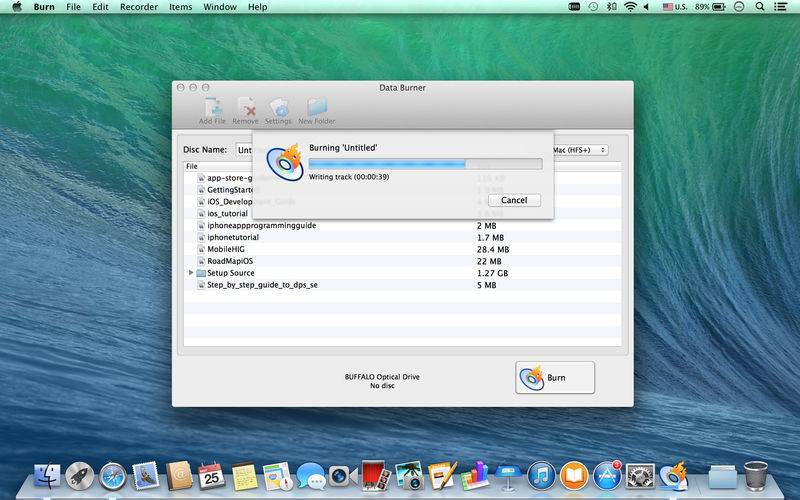Open the Mac (HFS+) file system dropdown

tap(580, 150)
